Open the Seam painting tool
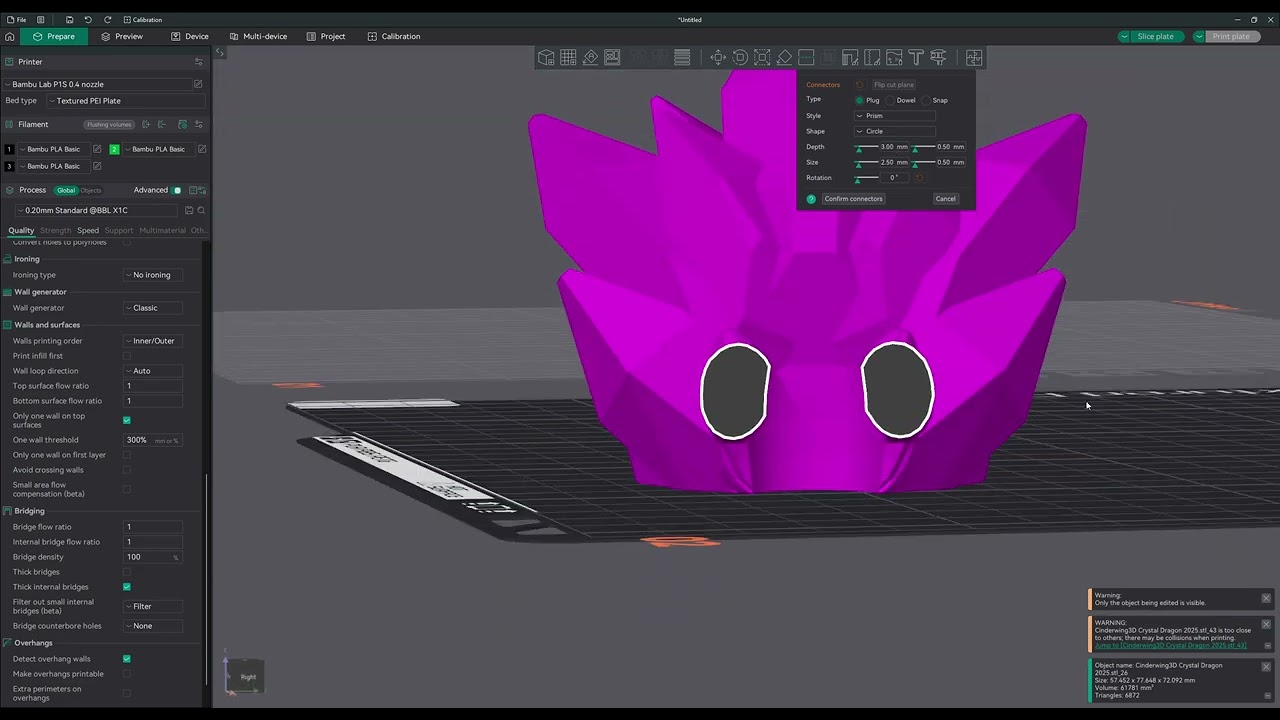The width and height of the screenshot is (1280, 720). point(872,57)
